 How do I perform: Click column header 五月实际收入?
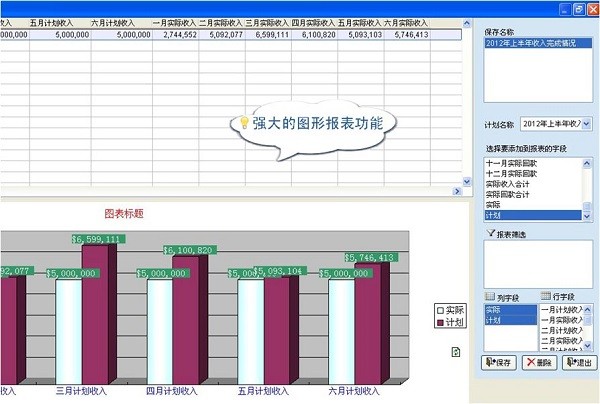pyautogui.click(x=360, y=23)
